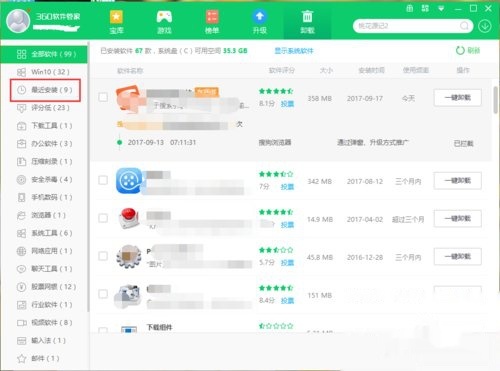Click the 网络应用 globe icon

click(21, 251)
